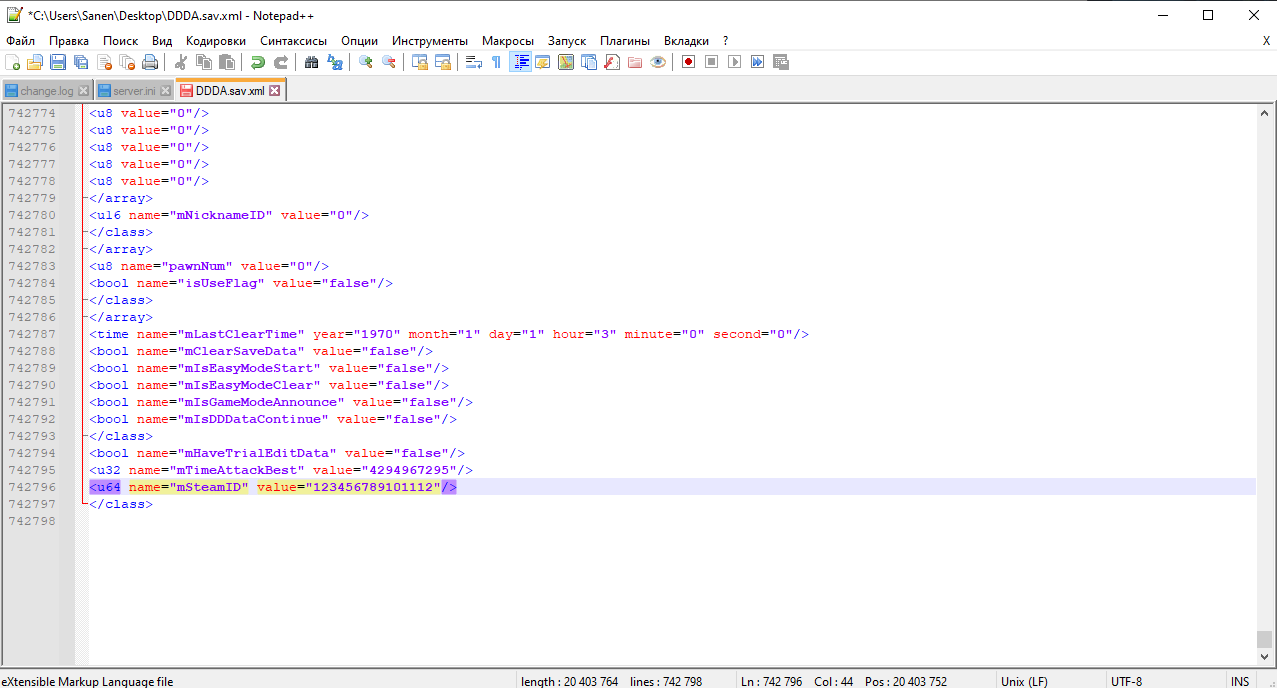Open the Кодировки menu

click(x=216, y=41)
